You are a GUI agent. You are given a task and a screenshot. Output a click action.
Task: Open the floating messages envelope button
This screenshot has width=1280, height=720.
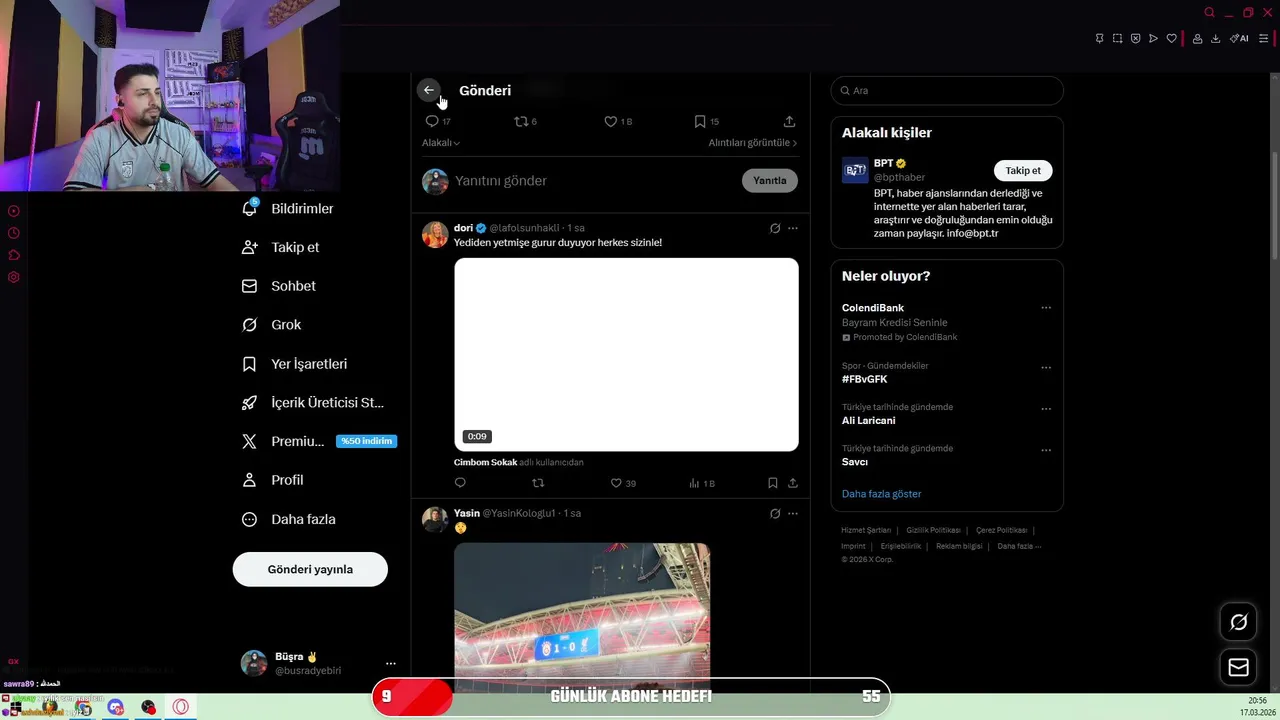1238,667
